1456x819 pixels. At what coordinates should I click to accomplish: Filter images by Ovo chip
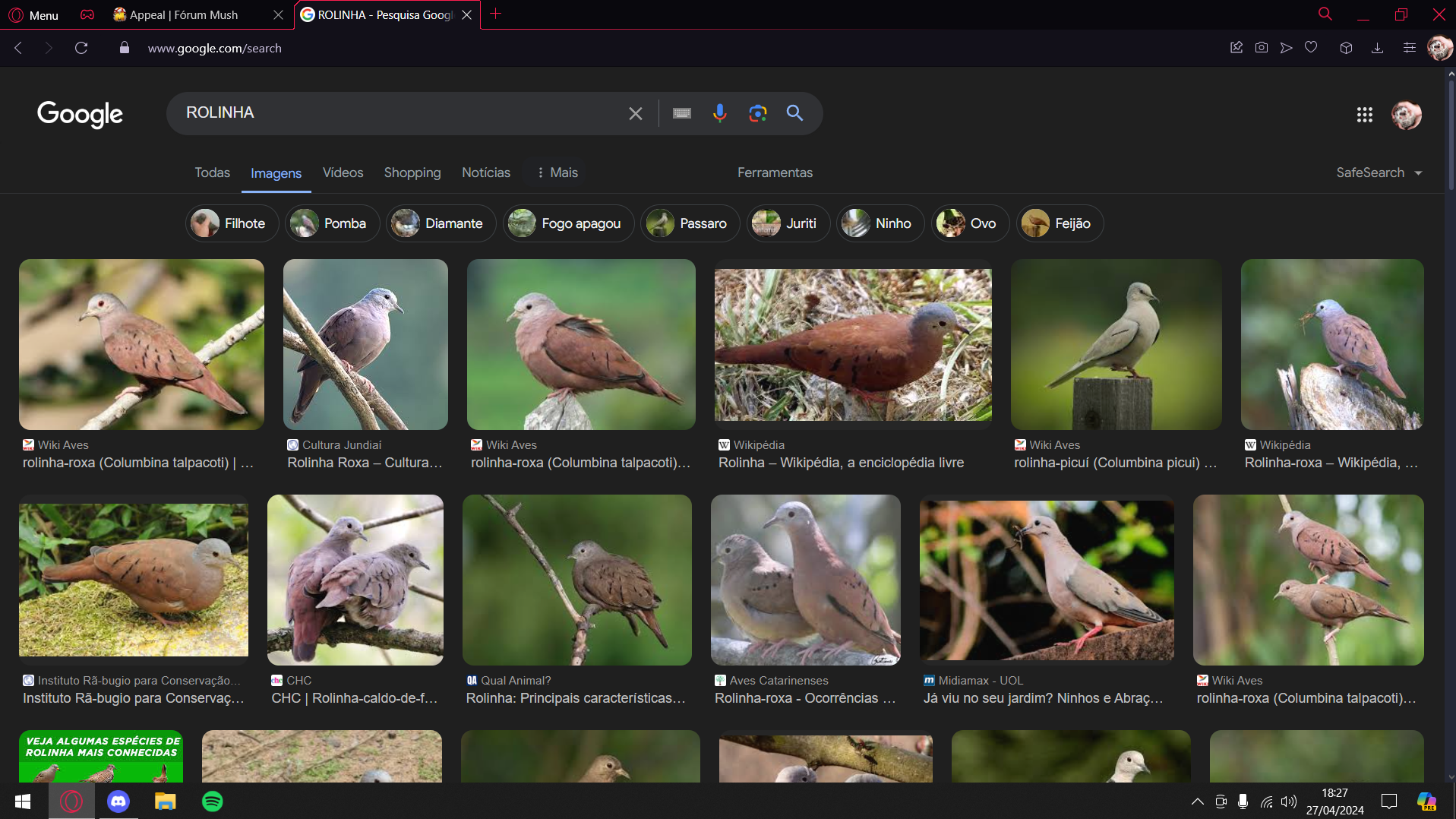(x=970, y=223)
